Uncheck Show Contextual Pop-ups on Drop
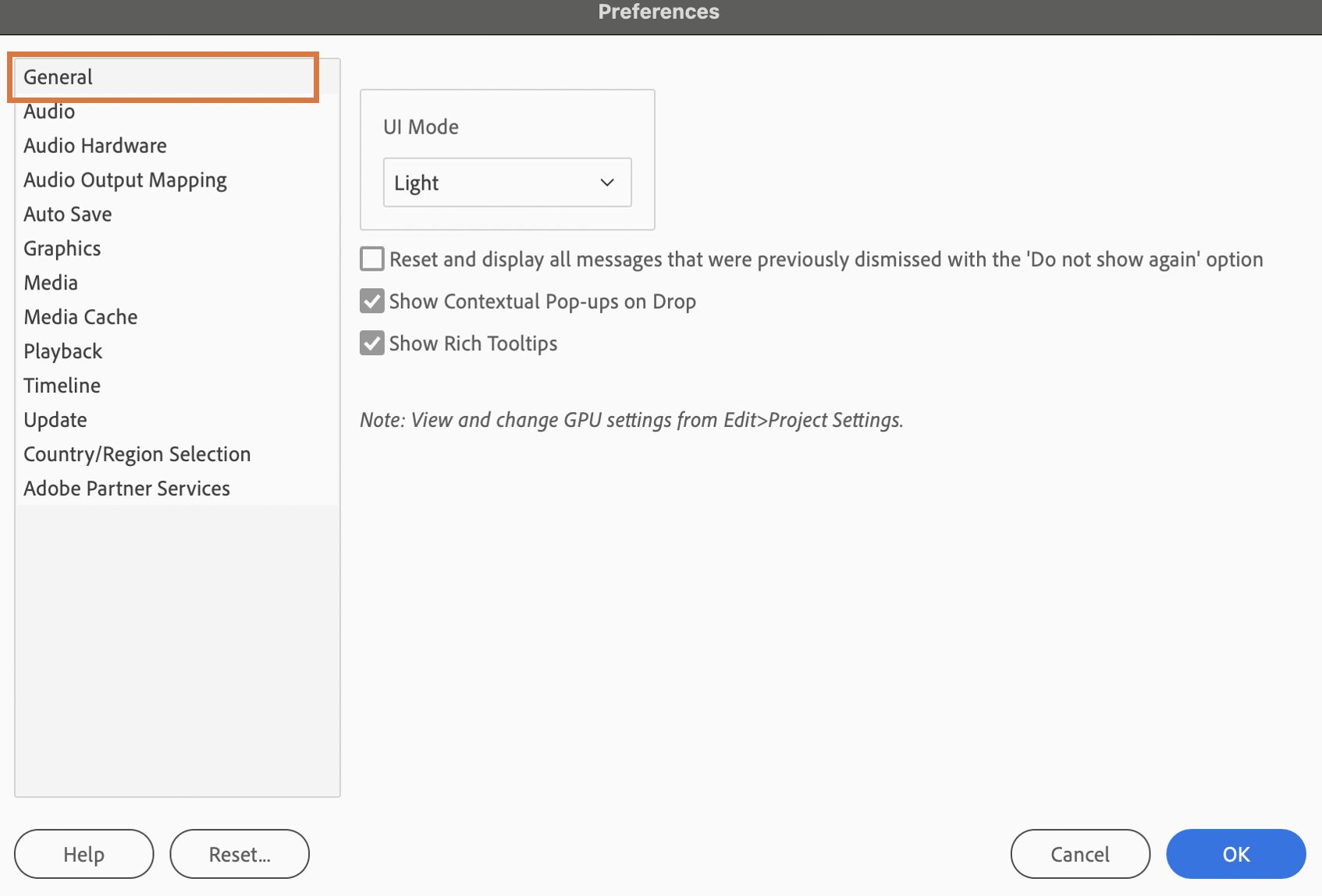1322x896 pixels. (372, 301)
